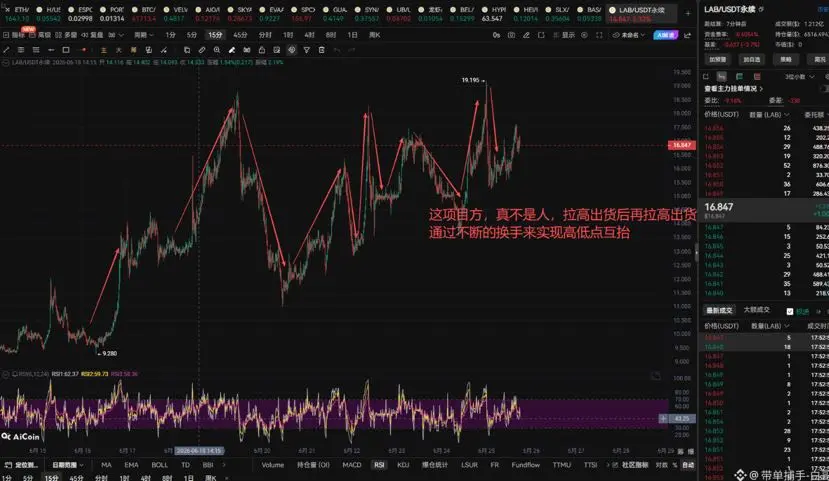This screenshot has width=829, height=481.
Task: Enter fullscreen chart mode
Action: tap(599, 35)
